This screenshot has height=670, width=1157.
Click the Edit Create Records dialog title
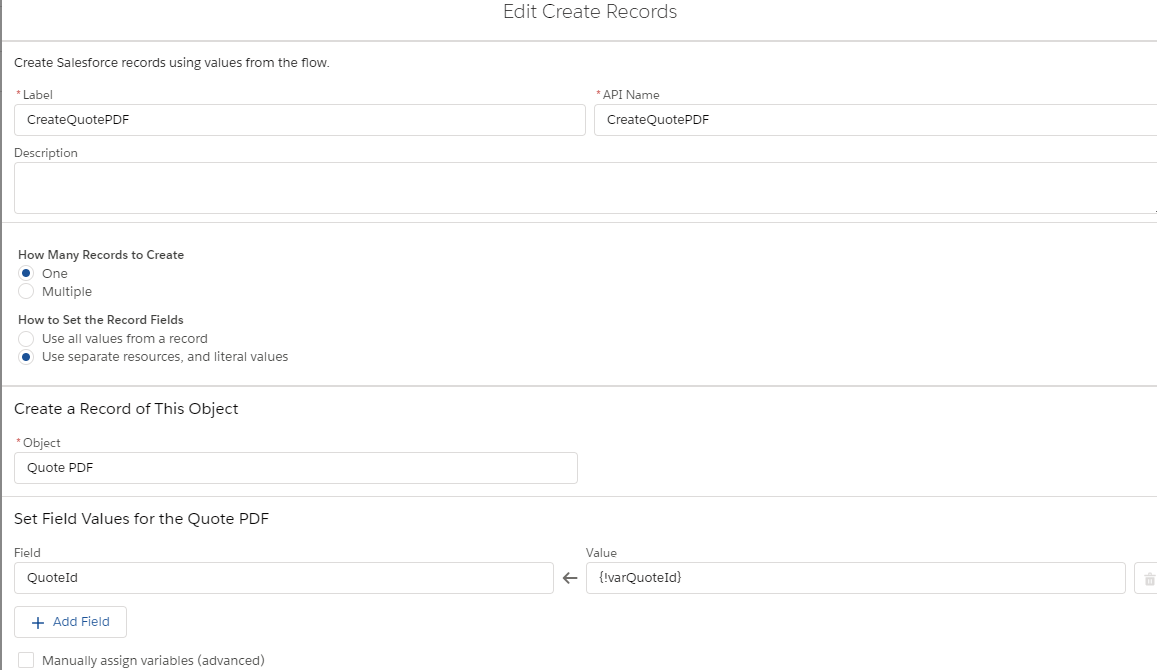click(x=590, y=12)
